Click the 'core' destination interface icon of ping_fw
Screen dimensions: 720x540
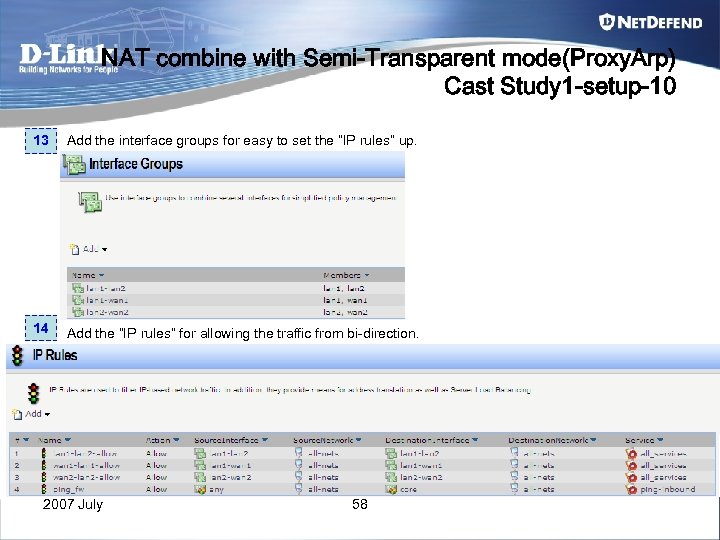391,489
